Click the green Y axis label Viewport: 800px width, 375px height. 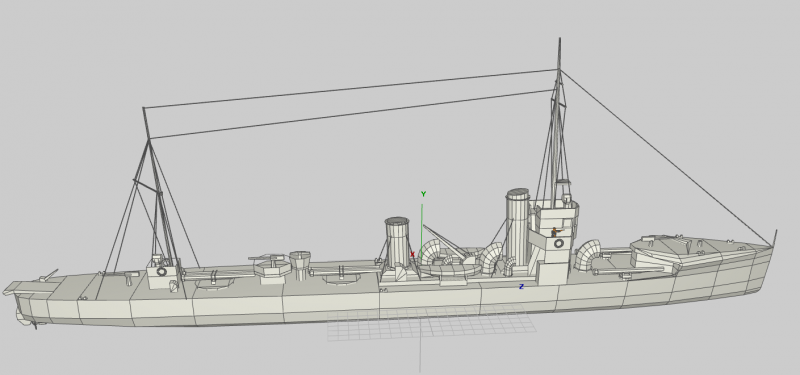(423, 194)
